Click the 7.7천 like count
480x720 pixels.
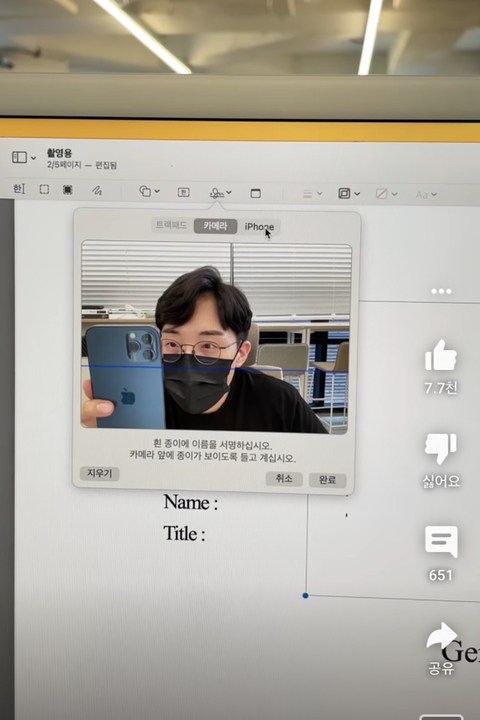click(x=441, y=388)
